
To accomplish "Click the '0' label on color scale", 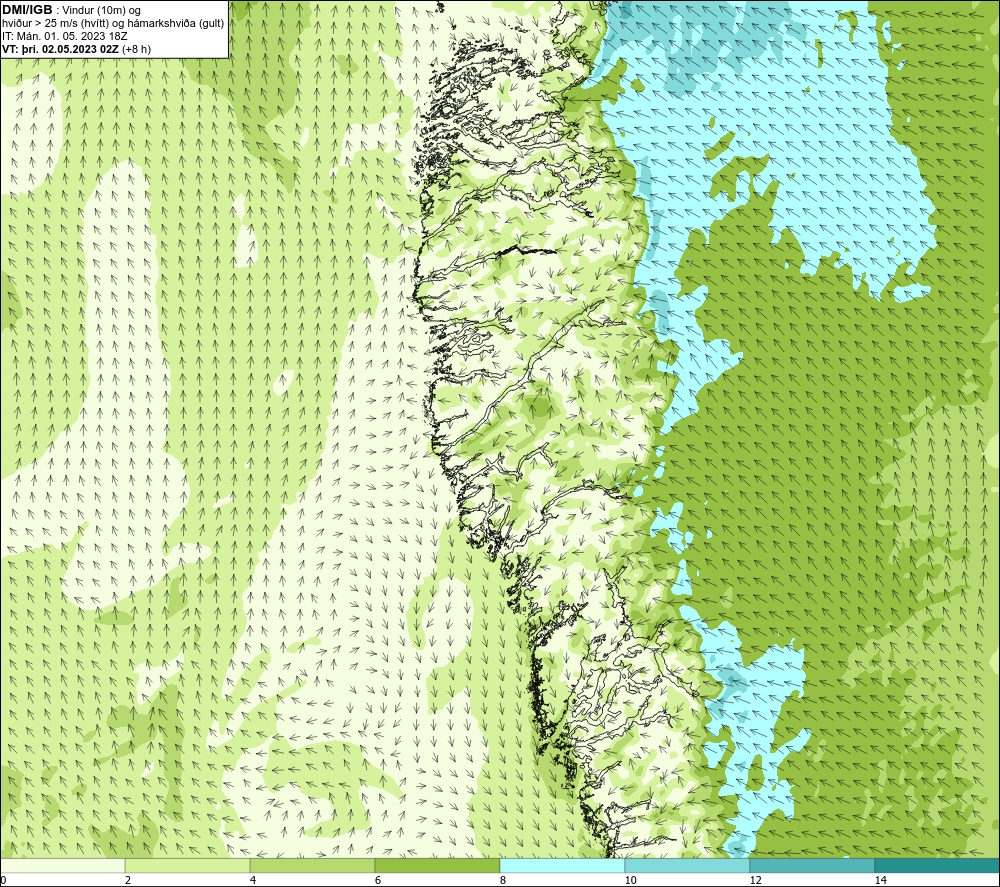I will point(3,880).
